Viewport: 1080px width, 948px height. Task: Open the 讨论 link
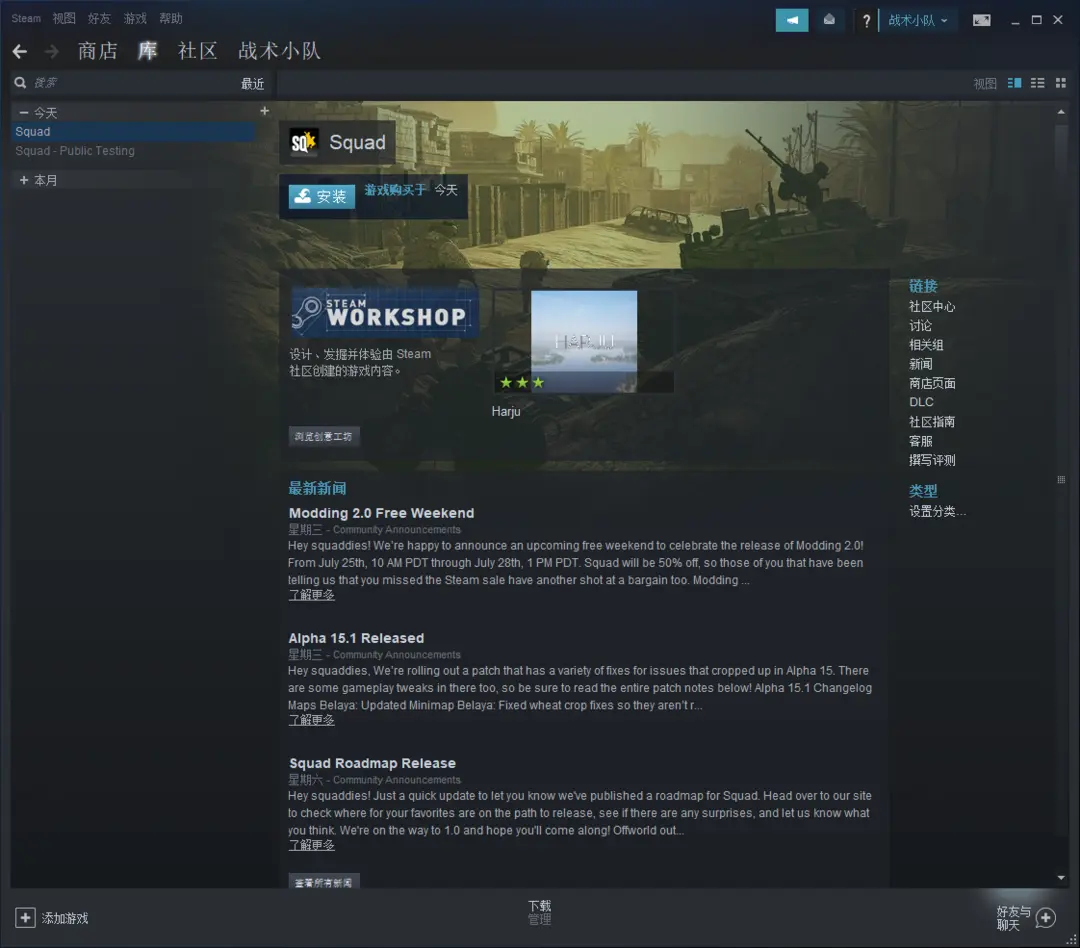pos(920,326)
